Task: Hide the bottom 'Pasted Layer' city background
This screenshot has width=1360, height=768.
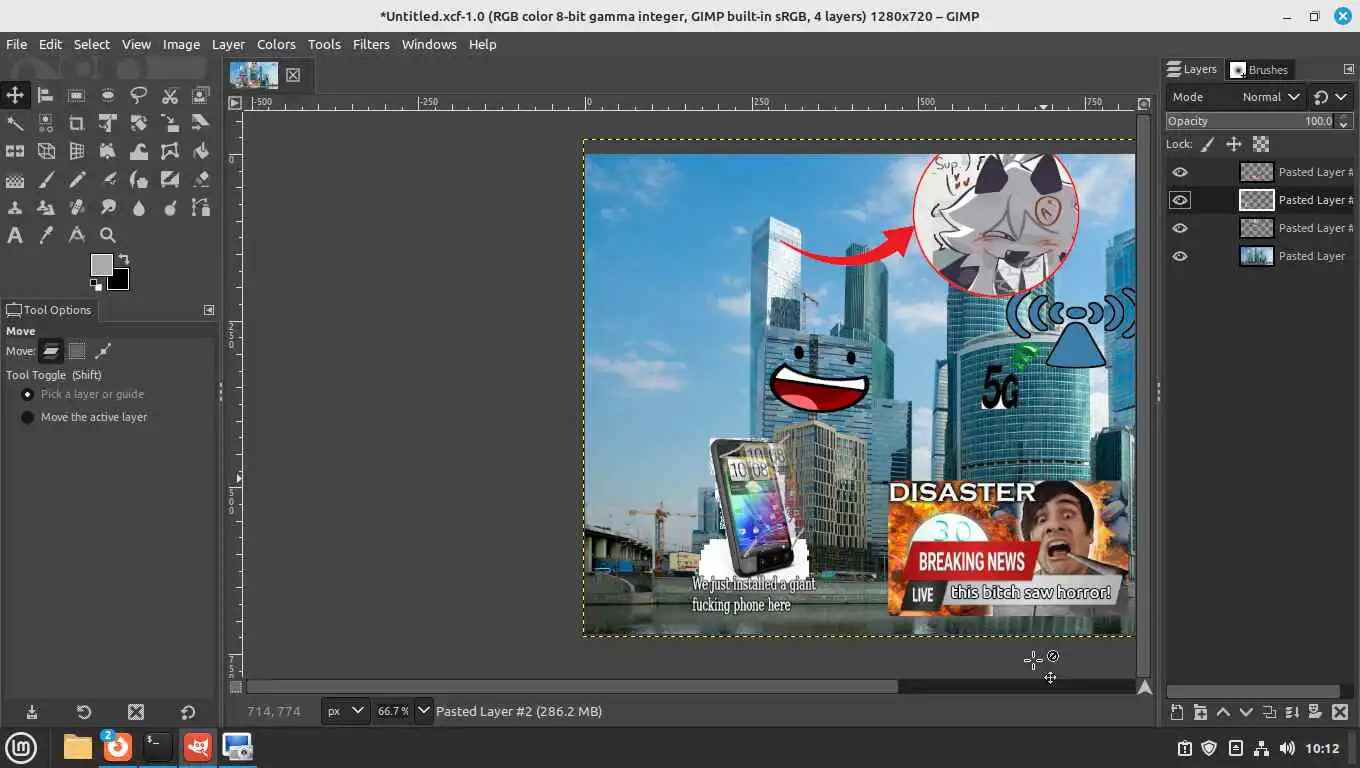Action: coord(1180,256)
